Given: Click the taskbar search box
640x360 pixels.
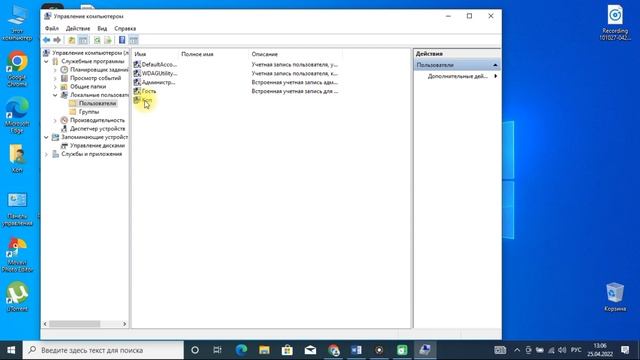Looking at the screenshot, I should (103, 350).
